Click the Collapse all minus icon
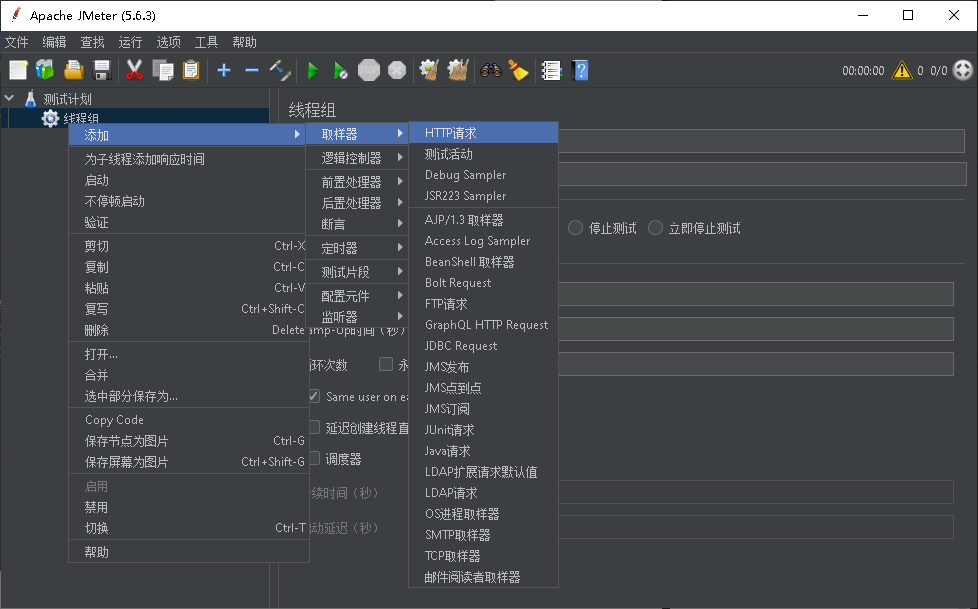 (251, 70)
